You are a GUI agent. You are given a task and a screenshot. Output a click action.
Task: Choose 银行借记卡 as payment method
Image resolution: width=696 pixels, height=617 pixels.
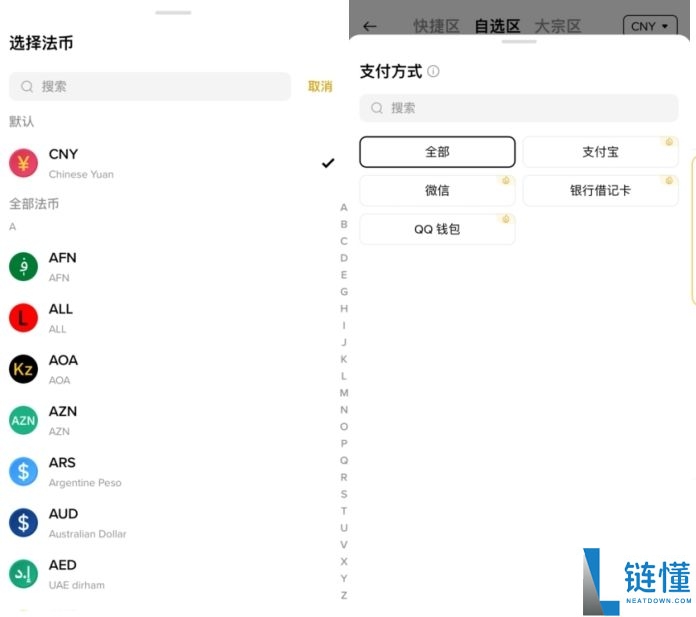click(x=600, y=190)
